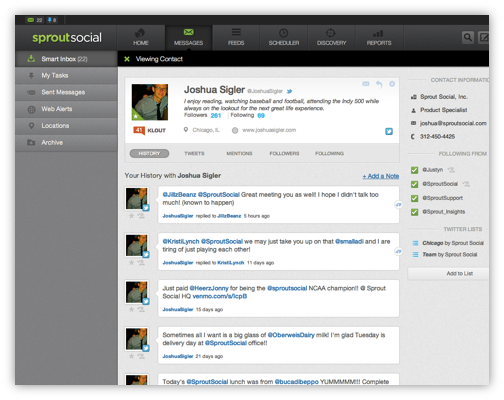Open Sent Messages in sidebar
This screenshot has height=400, width=504.
[66, 92]
